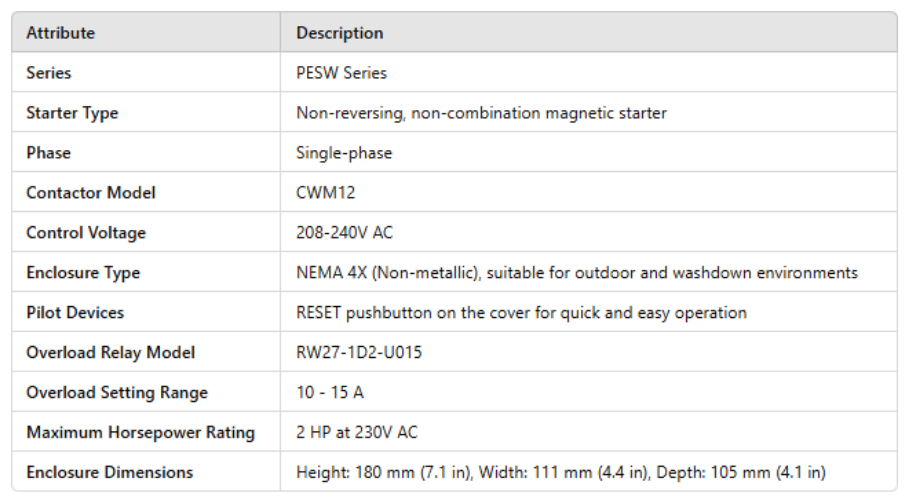Screen dimensions: 909x500
Task: Click the Single-phase value
Action: (x=344, y=153)
